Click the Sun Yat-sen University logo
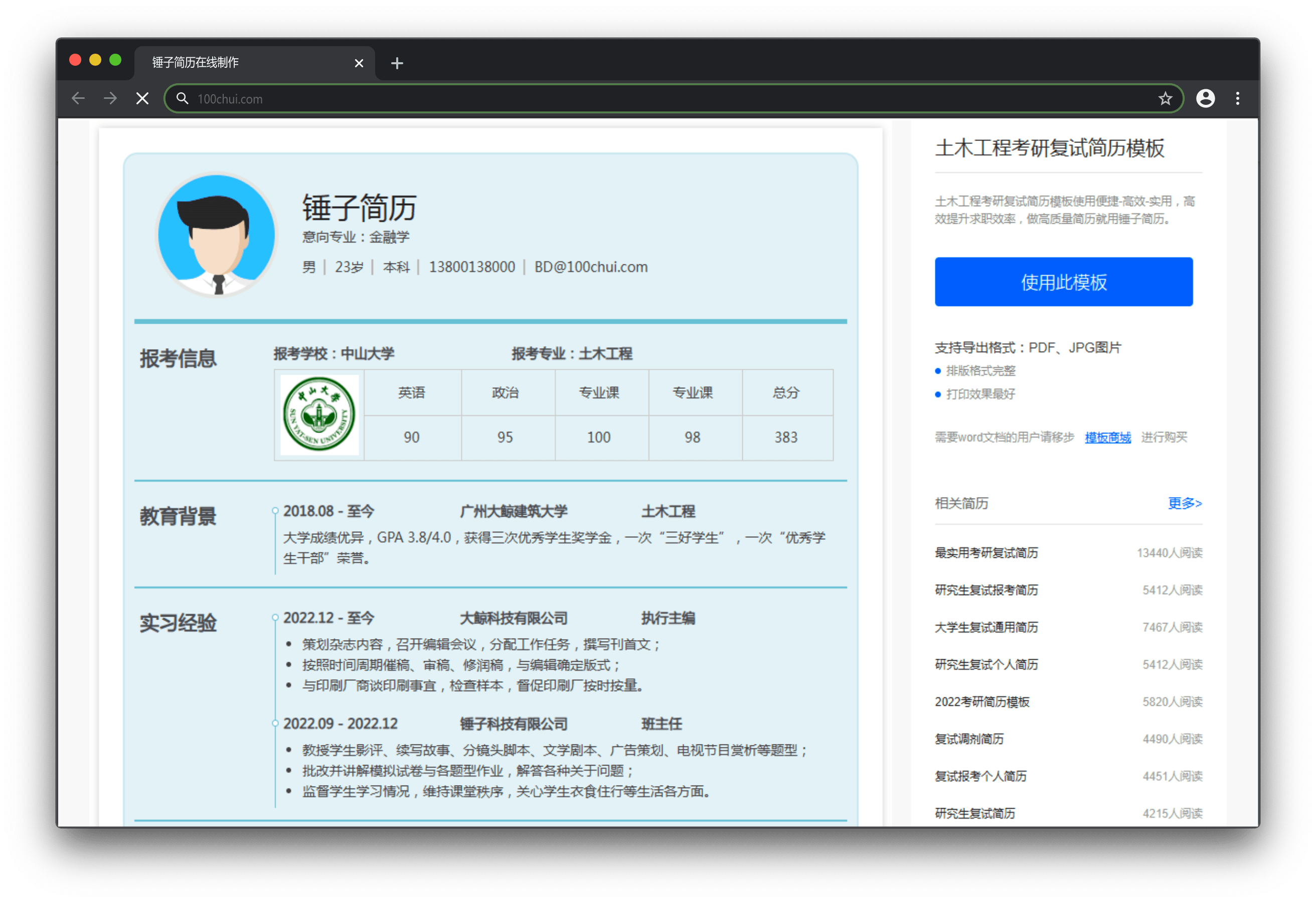This screenshot has width=1316, height=902. 319,414
